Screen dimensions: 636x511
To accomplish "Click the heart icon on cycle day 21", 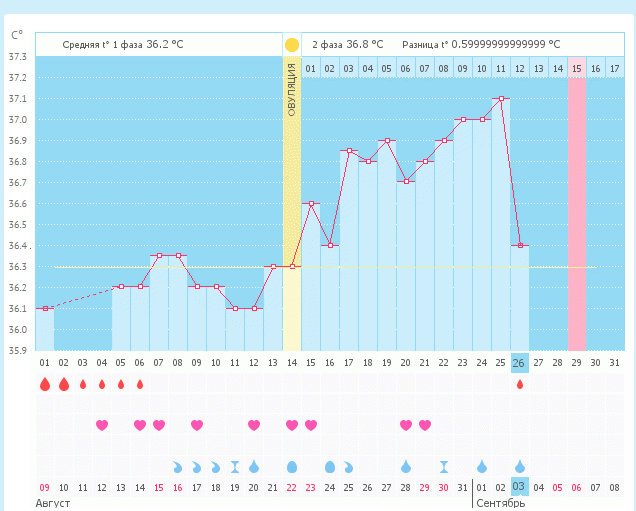I will pos(425,425).
